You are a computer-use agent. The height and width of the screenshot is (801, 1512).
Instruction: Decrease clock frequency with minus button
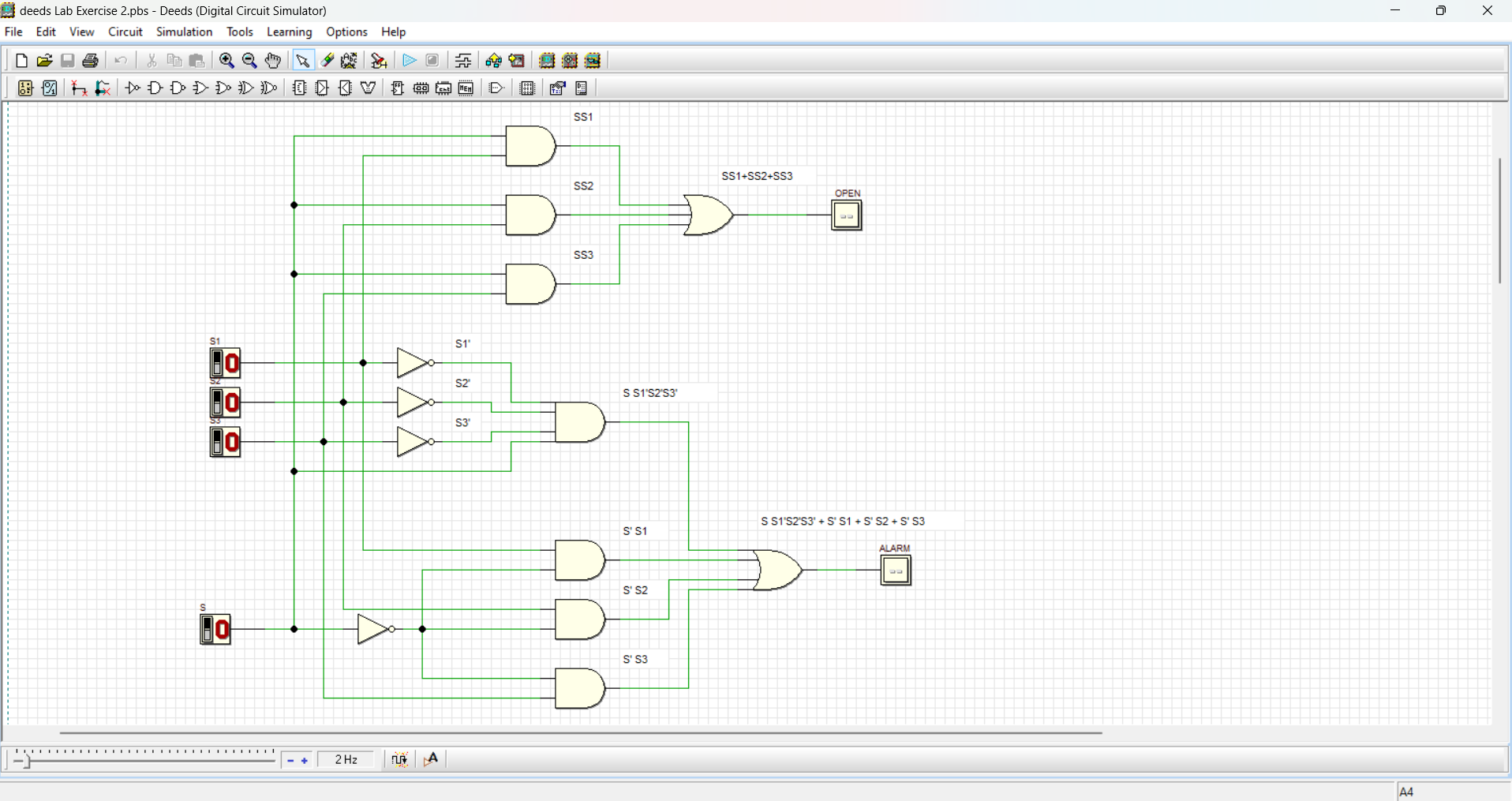[x=290, y=761]
